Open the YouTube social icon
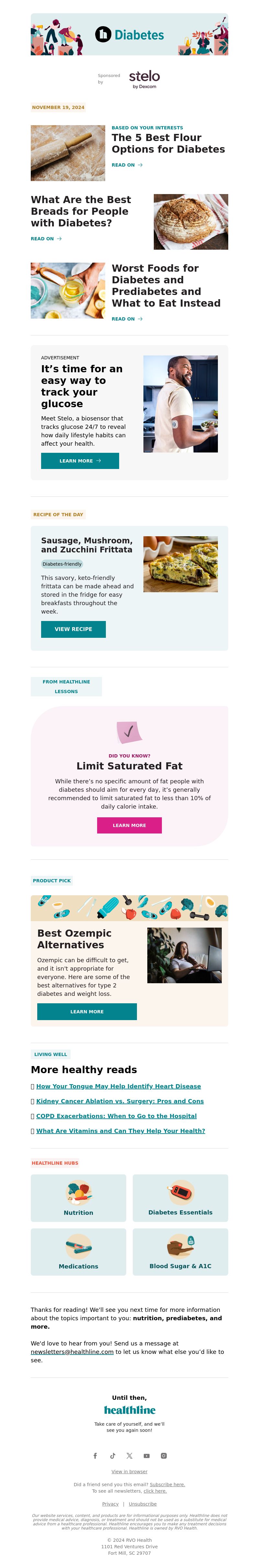259x1568 pixels. click(x=146, y=1455)
